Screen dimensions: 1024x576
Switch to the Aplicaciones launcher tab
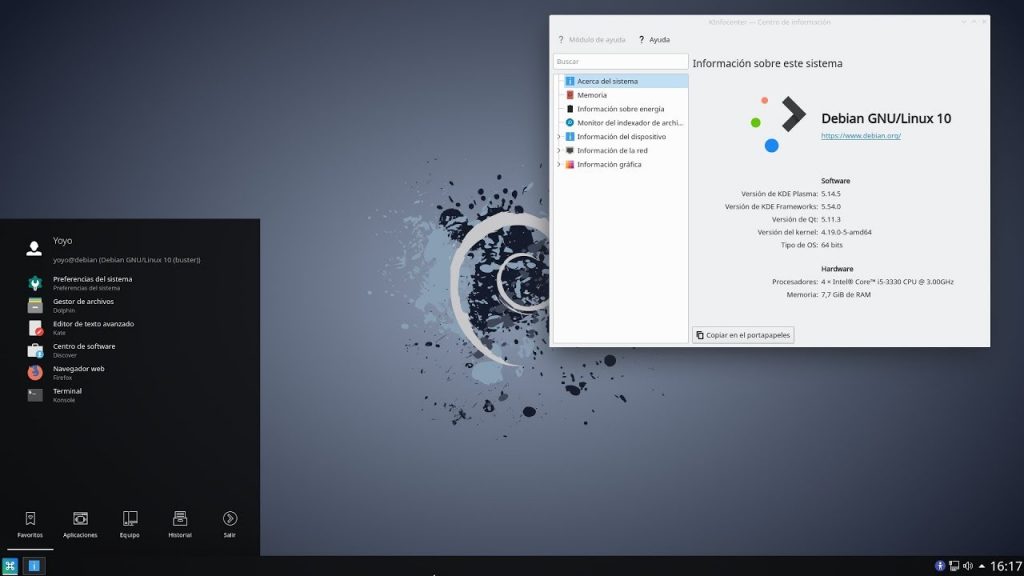click(80, 524)
